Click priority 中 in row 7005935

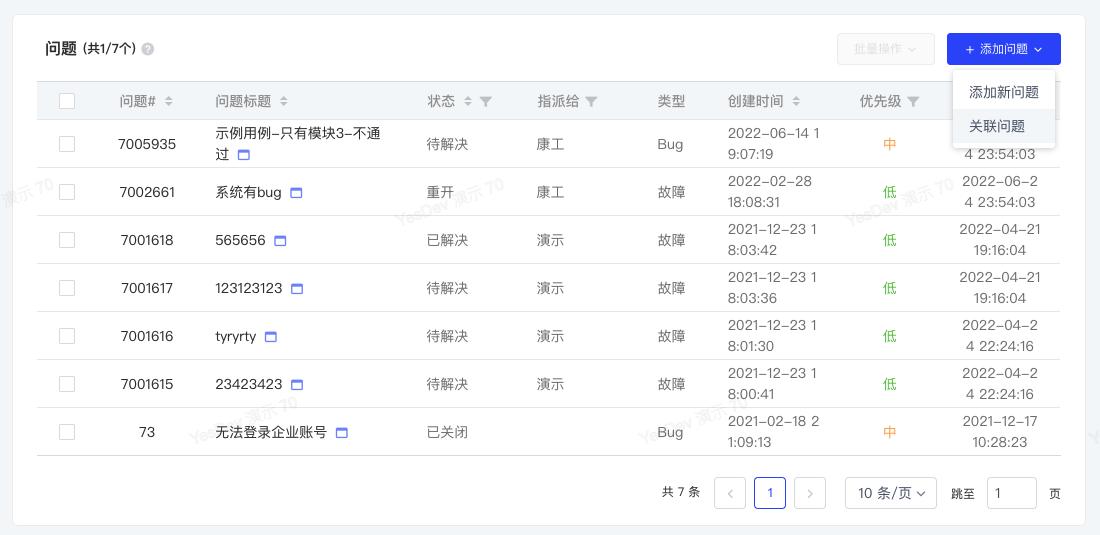[x=890, y=144]
